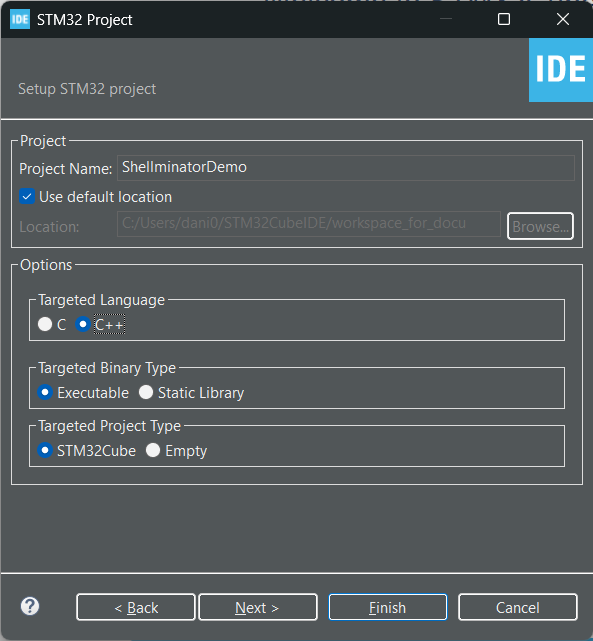The image size is (593, 641).
Task: Maximize the STM32 Project dialog window
Action: pyautogui.click(x=503, y=19)
